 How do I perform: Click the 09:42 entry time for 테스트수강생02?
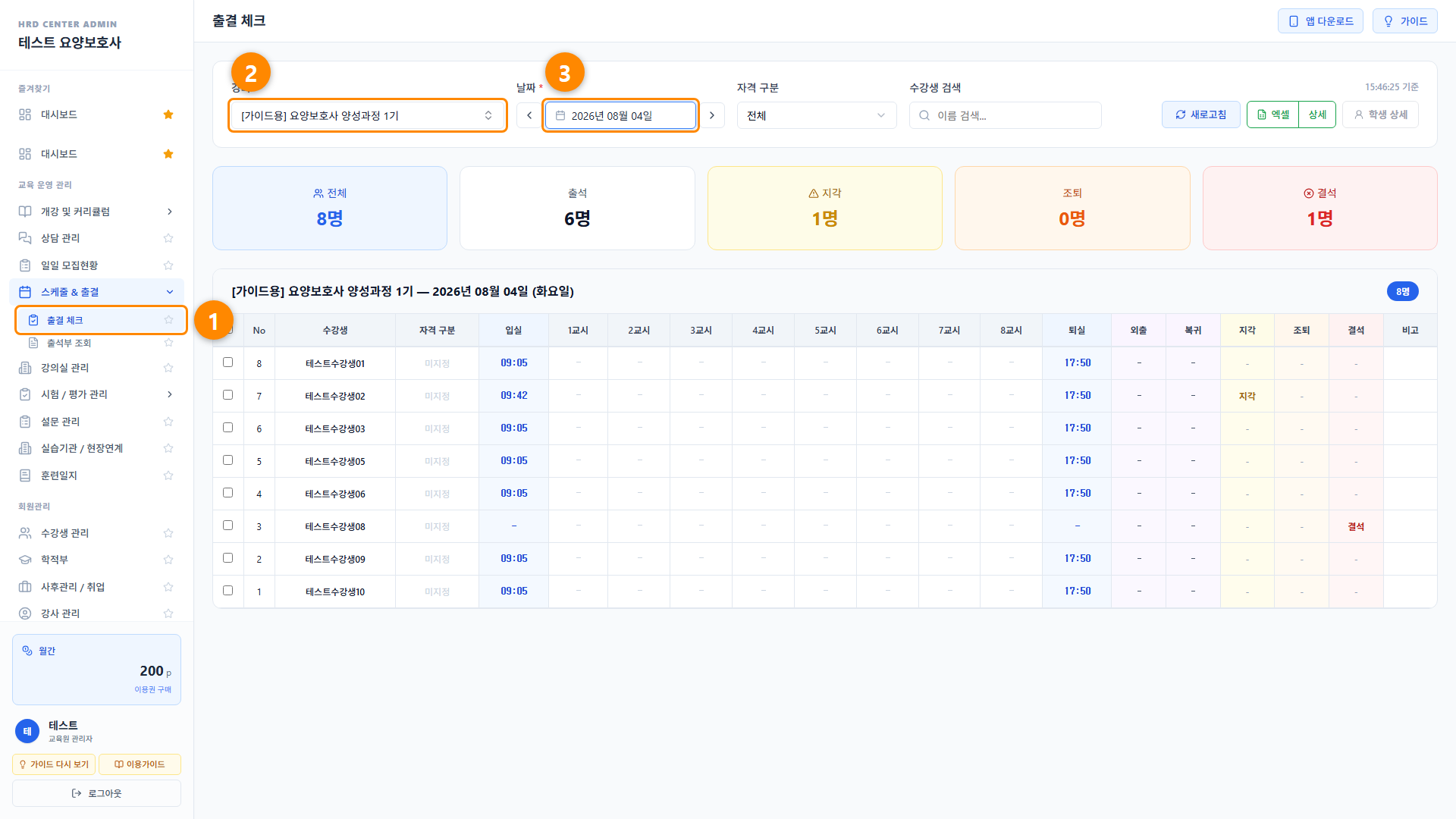point(514,395)
